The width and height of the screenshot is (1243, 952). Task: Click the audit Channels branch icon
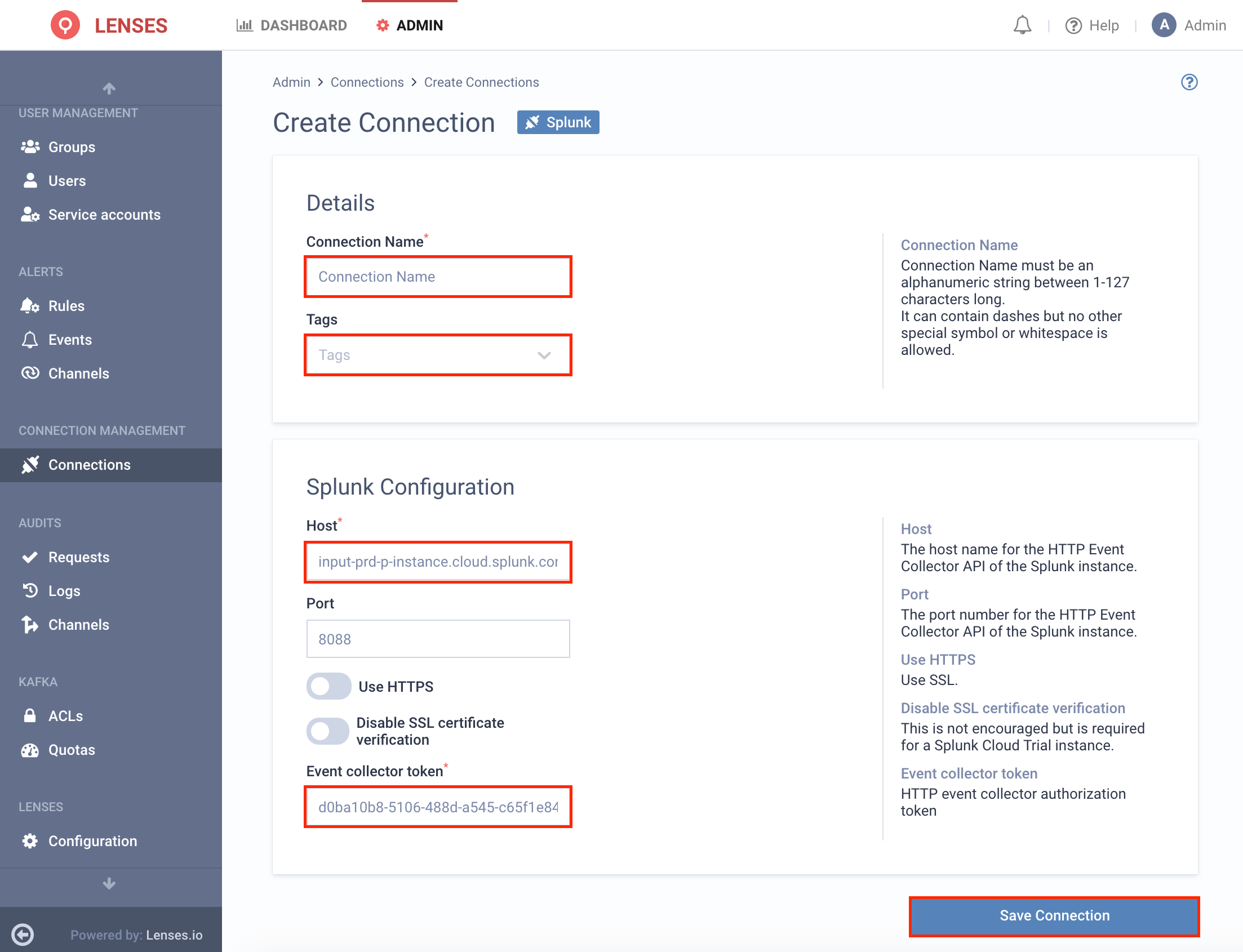pos(30,625)
